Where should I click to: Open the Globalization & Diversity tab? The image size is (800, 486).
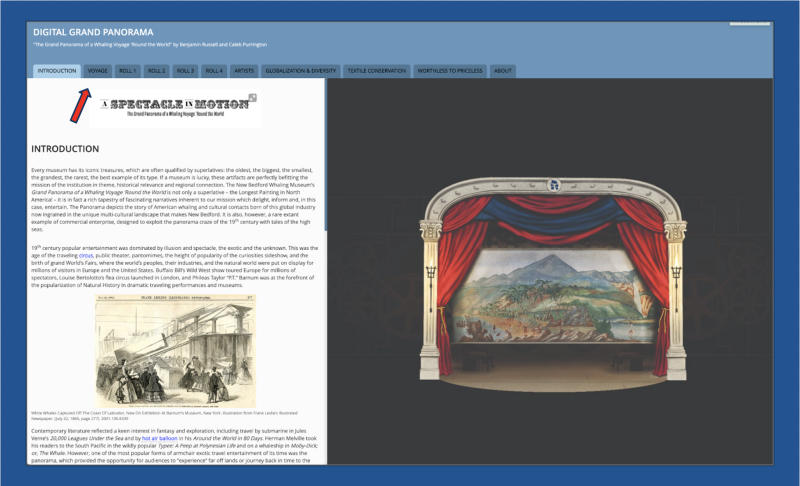300,71
